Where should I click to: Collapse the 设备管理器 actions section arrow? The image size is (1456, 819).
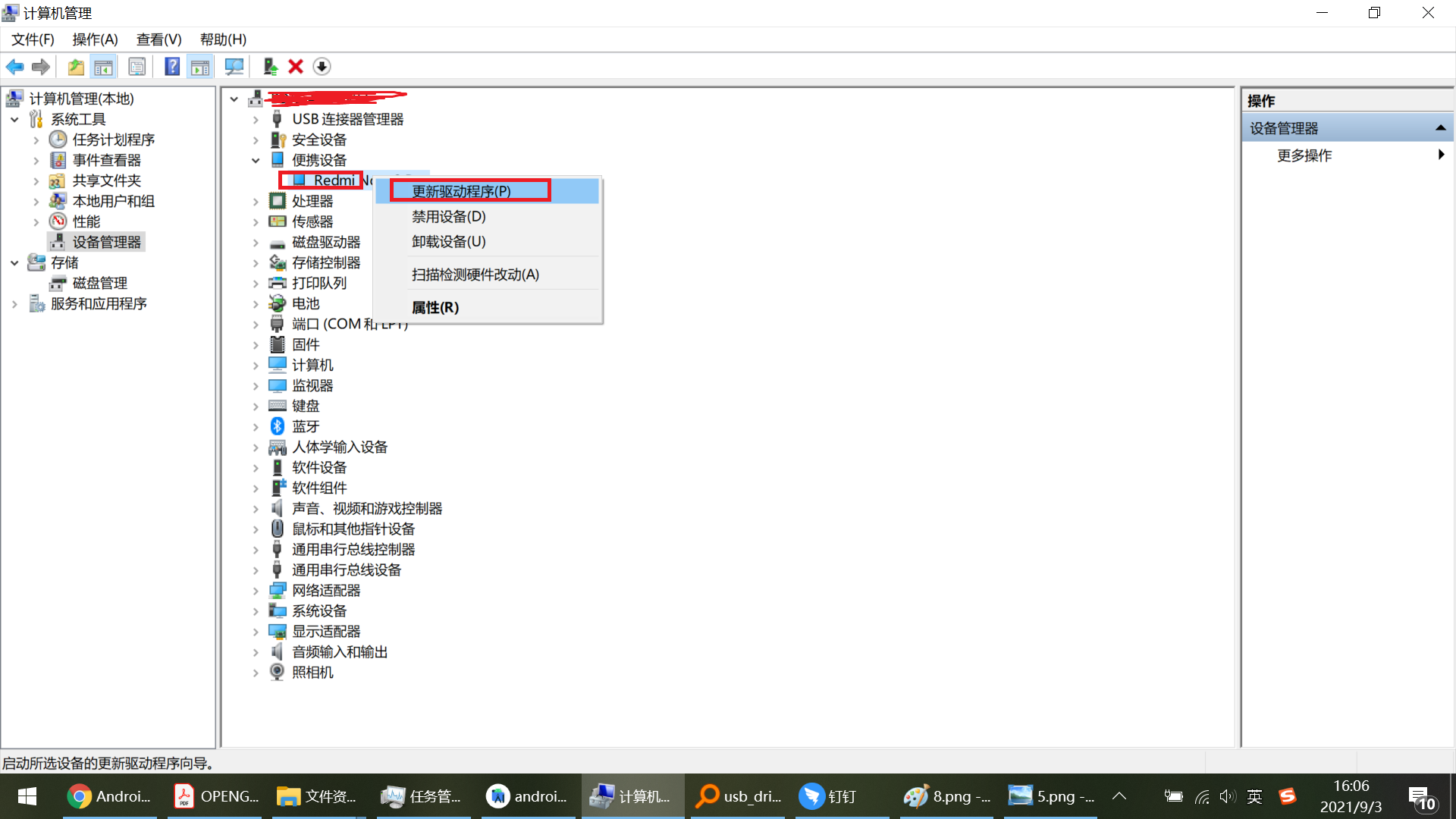coord(1440,128)
